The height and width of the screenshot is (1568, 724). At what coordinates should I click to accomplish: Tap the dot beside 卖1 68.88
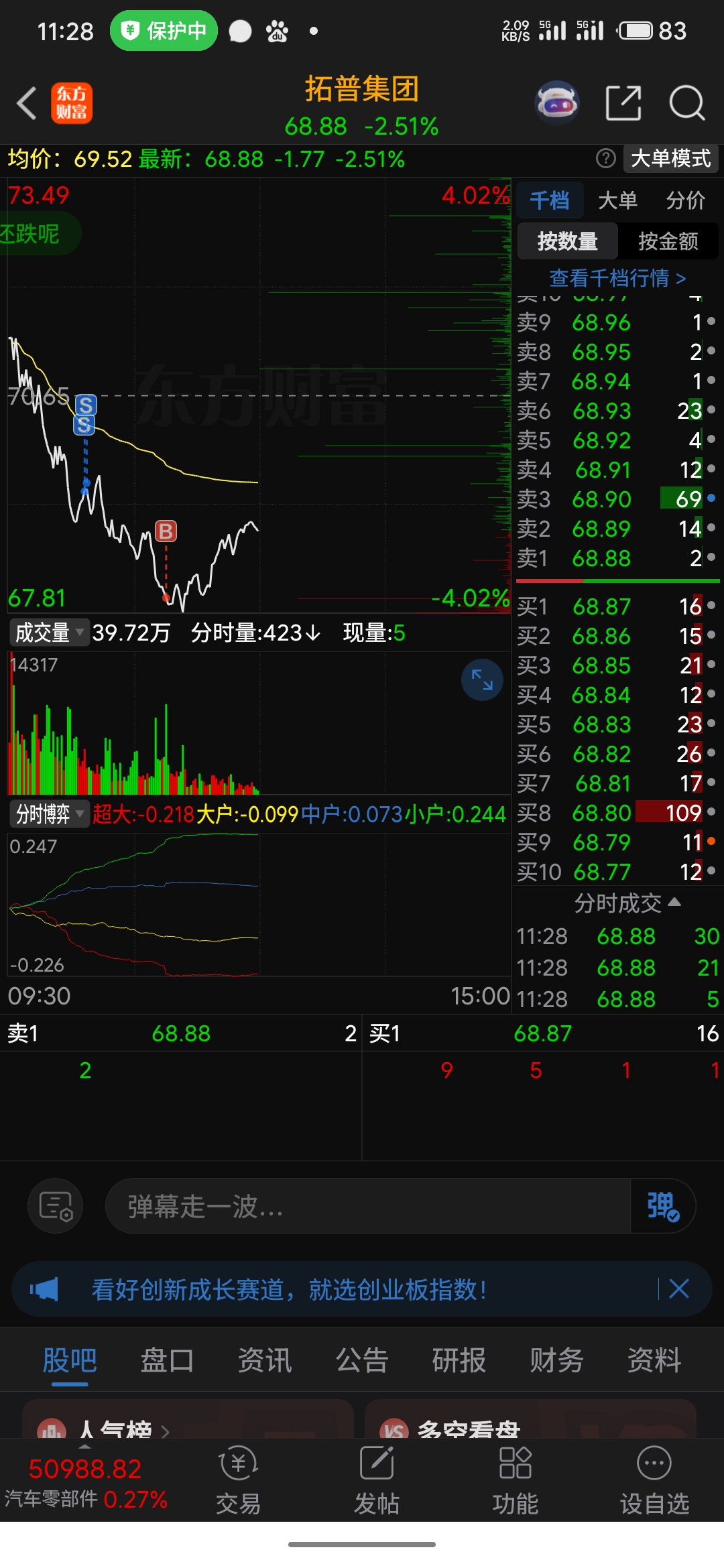(711, 557)
